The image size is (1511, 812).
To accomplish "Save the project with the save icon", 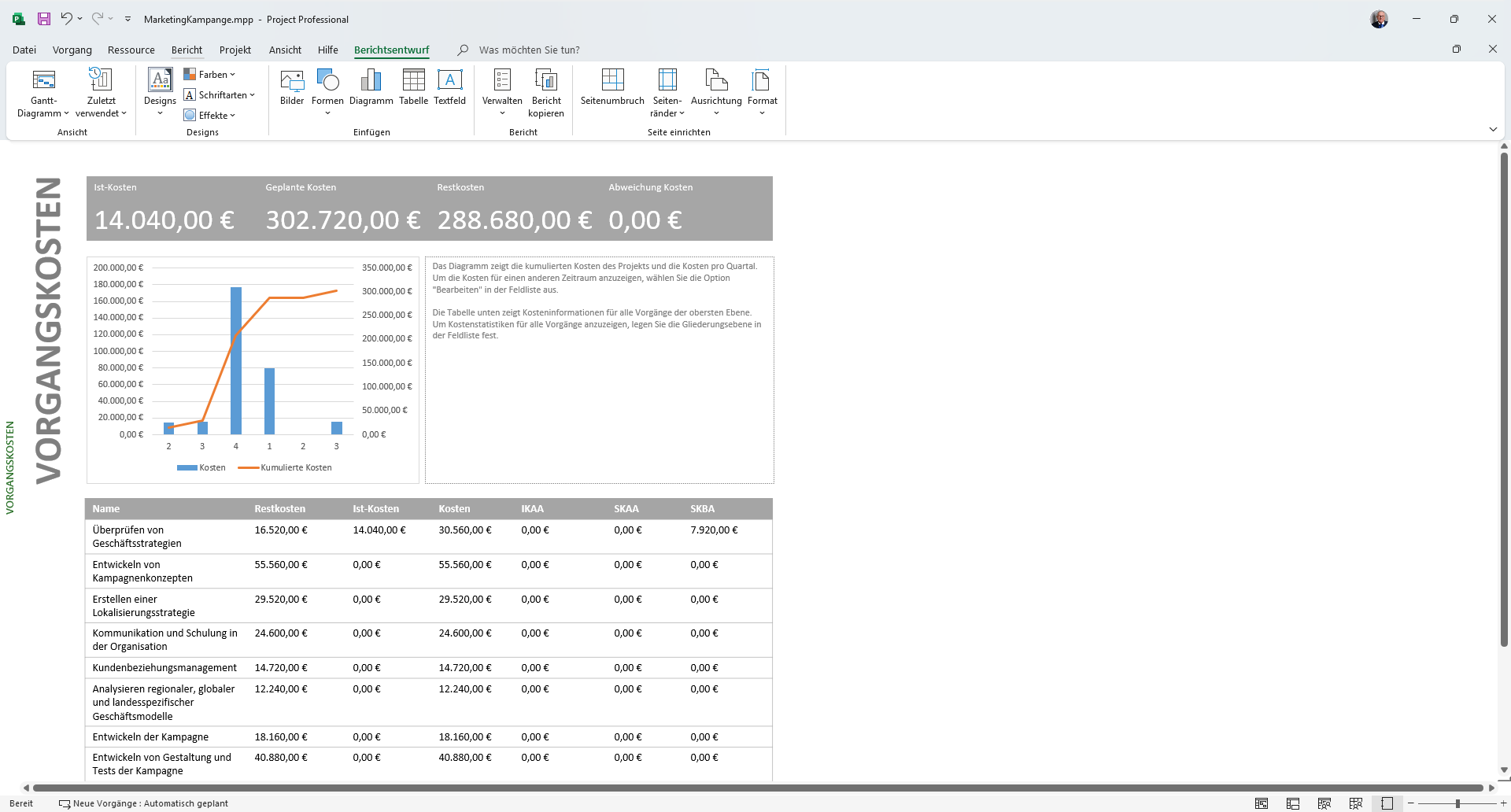I will tap(44, 19).
